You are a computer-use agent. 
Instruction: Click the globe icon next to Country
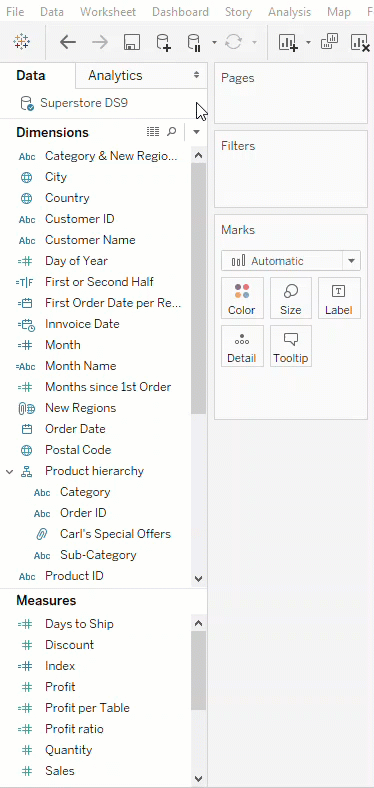click(27, 199)
